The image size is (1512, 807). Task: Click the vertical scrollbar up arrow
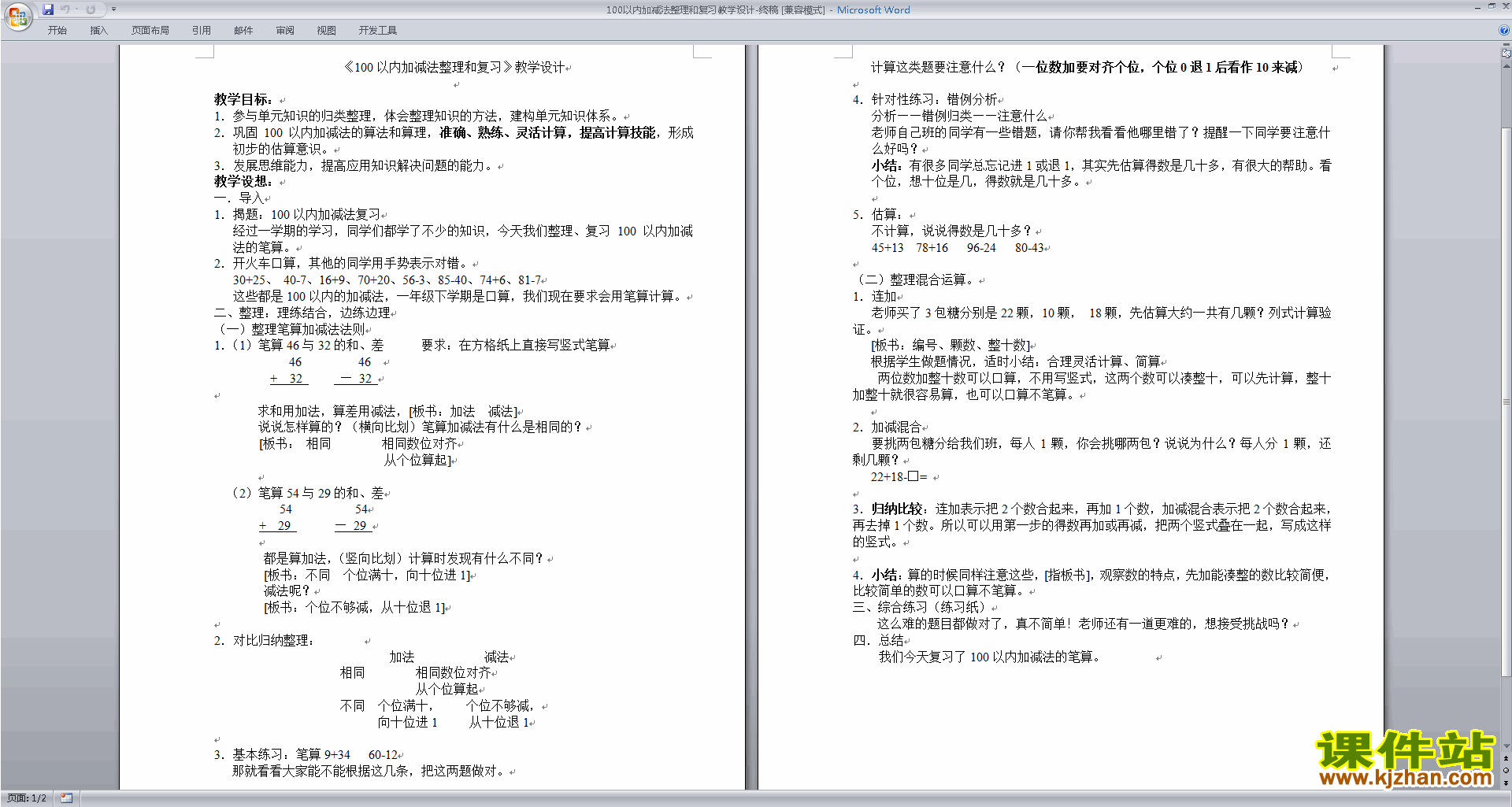pos(1506,66)
